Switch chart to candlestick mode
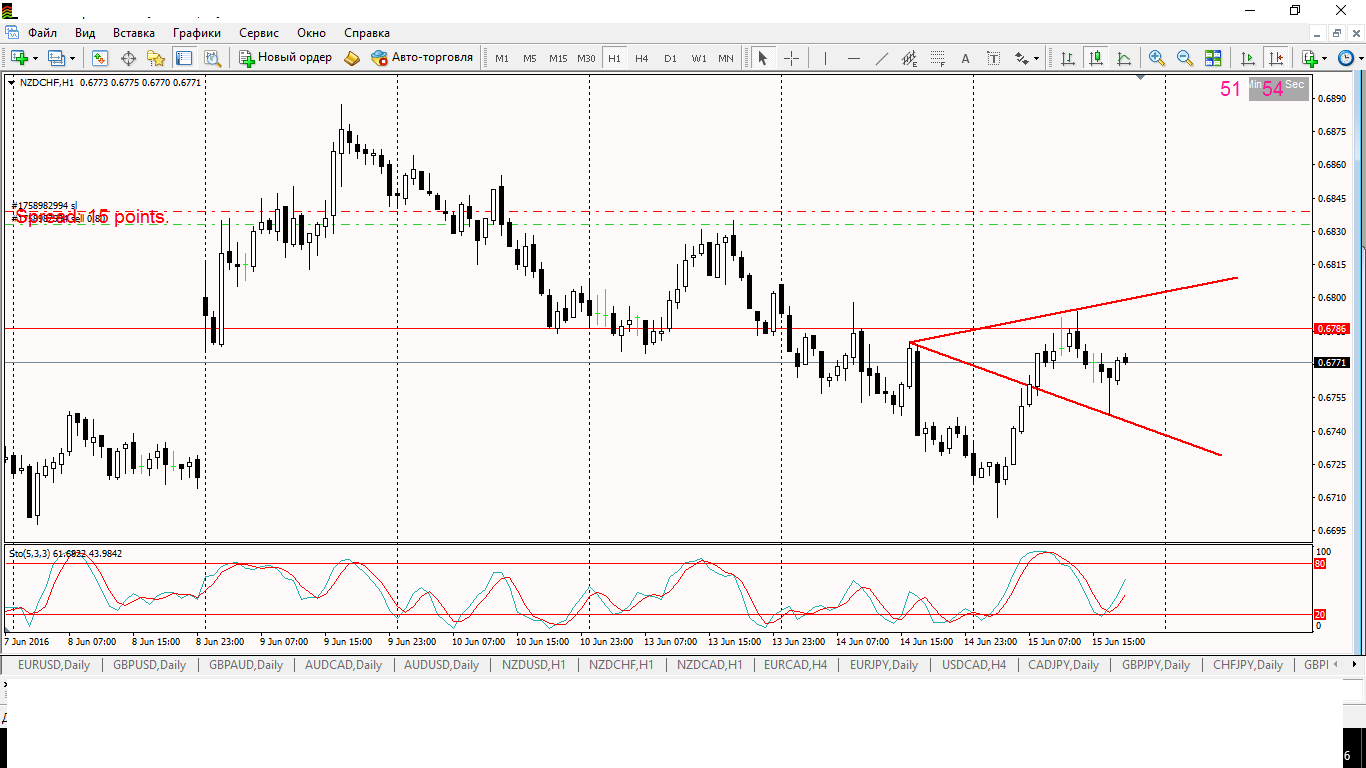The image size is (1366, 768). [1096, 58]
